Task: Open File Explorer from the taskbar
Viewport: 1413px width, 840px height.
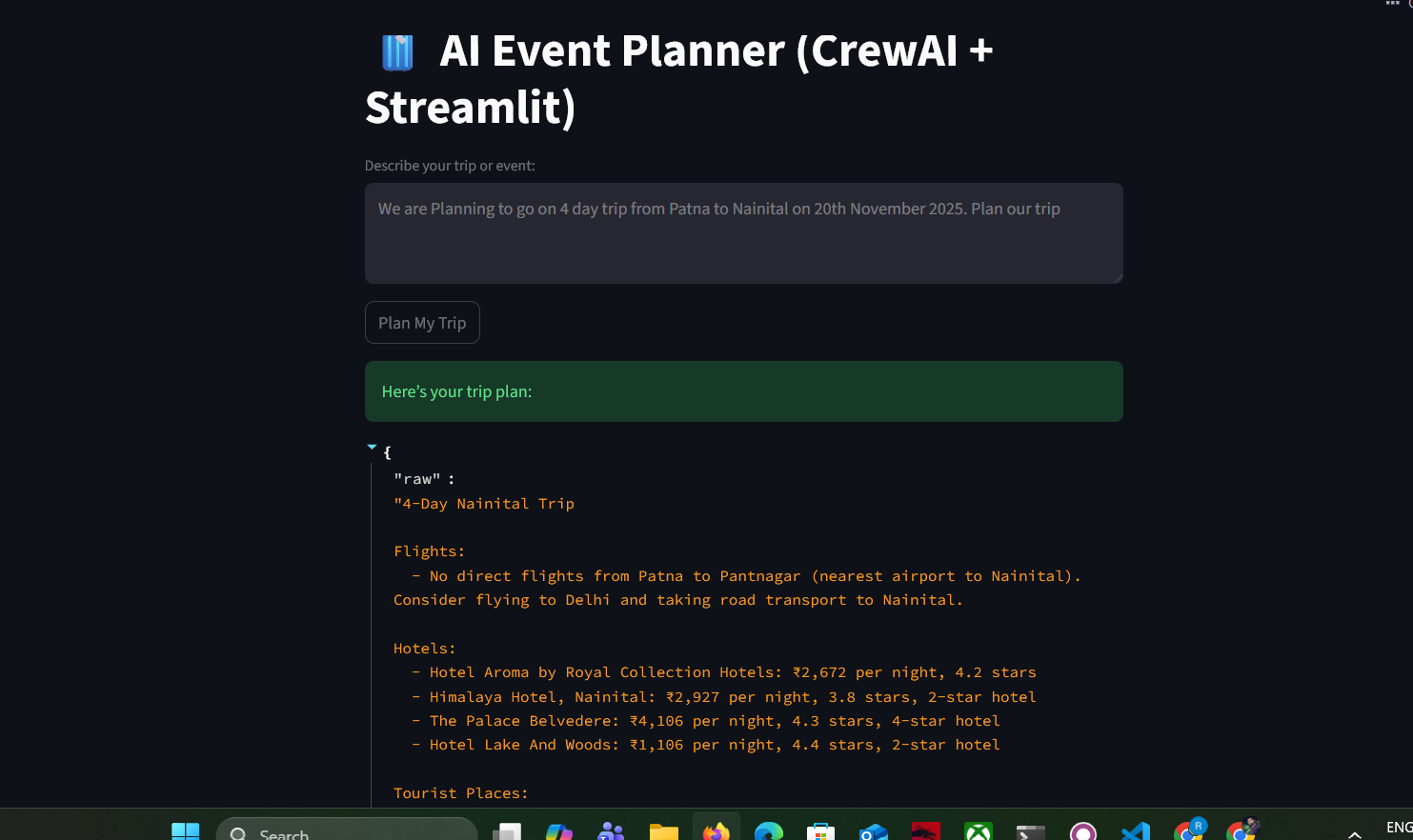Action: click(663, 831)
